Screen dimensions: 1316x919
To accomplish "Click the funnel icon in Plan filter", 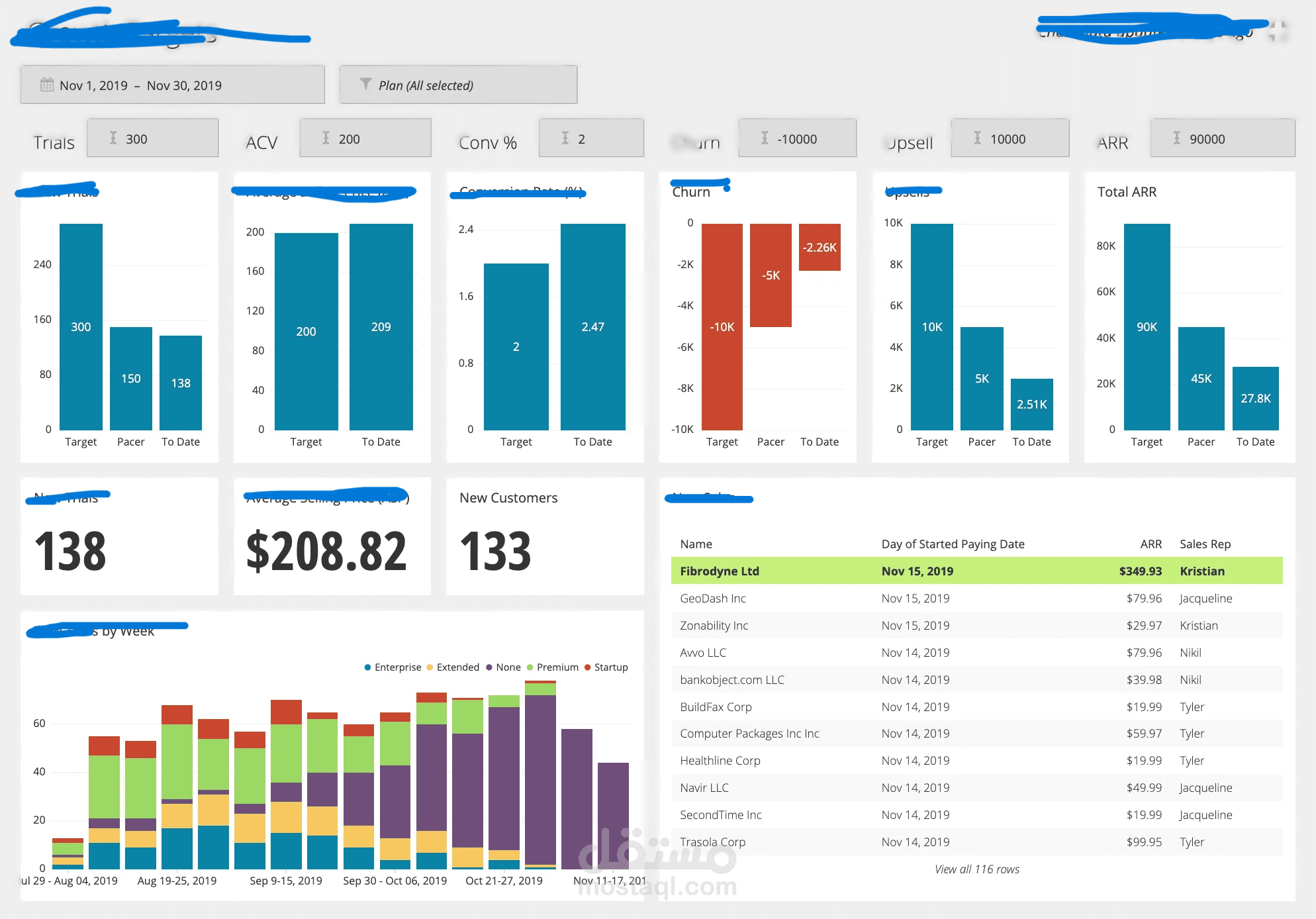I will tap(365, 84).
